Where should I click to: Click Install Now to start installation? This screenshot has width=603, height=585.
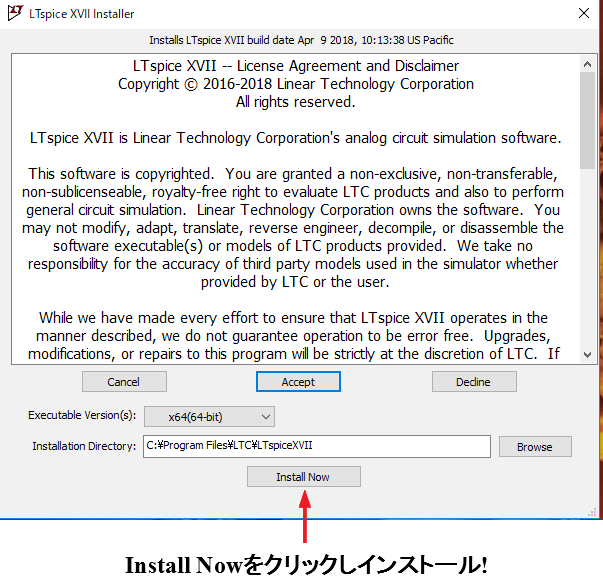point(304,477)
